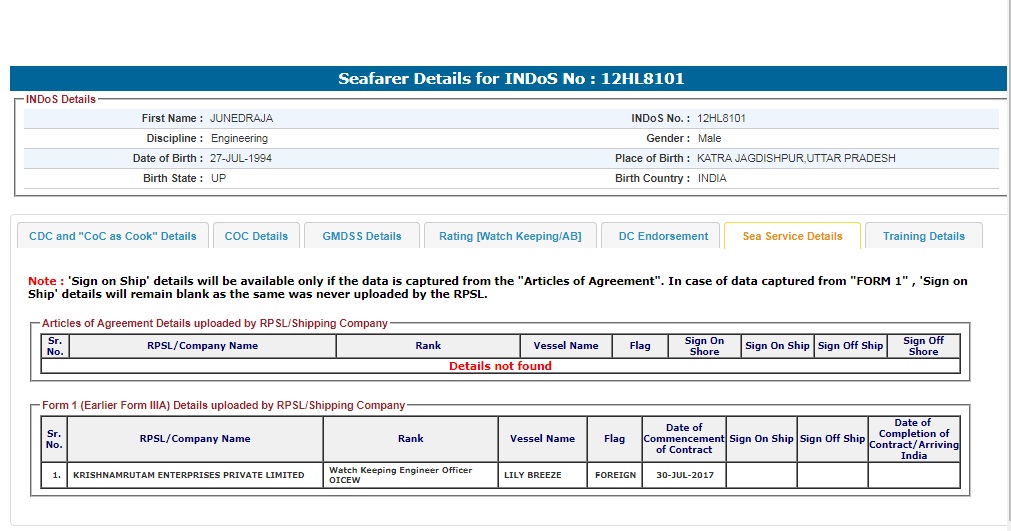Image resolution: width=1011 pixels, height=531 pixels.
Task: Select the GMDSS Details tab
Action: coord(361,236)
